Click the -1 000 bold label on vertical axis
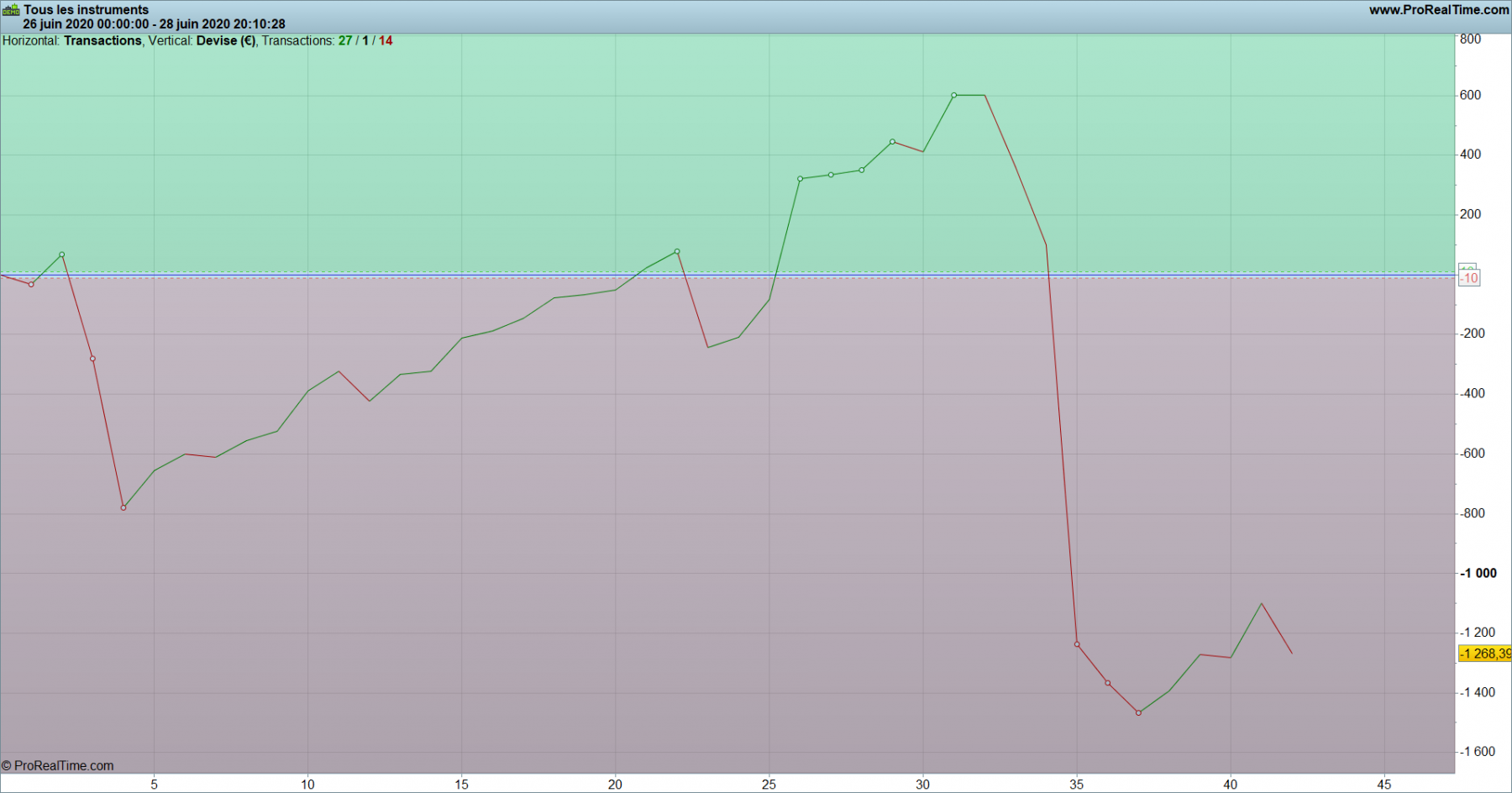The image size is (1512, 793). point(1478,573)
